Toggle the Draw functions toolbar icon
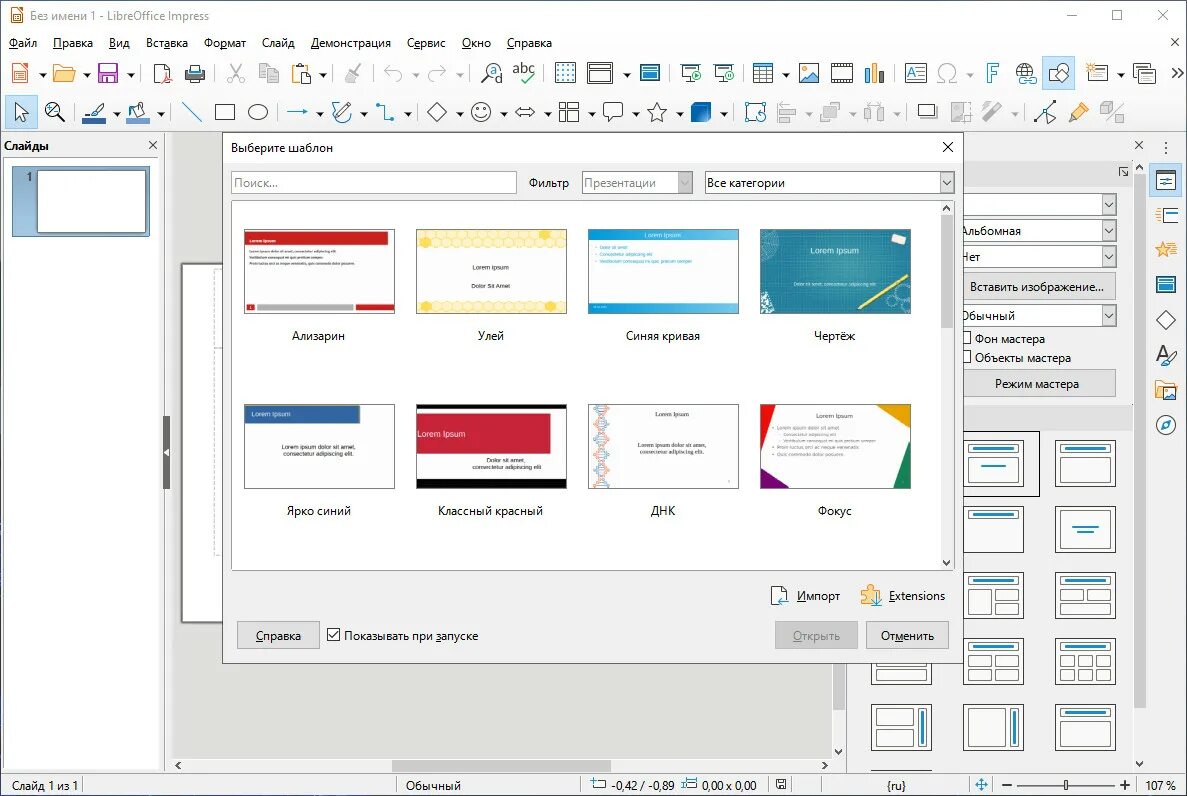The height and width of the screenshot is (796, 1187). 1058,73
